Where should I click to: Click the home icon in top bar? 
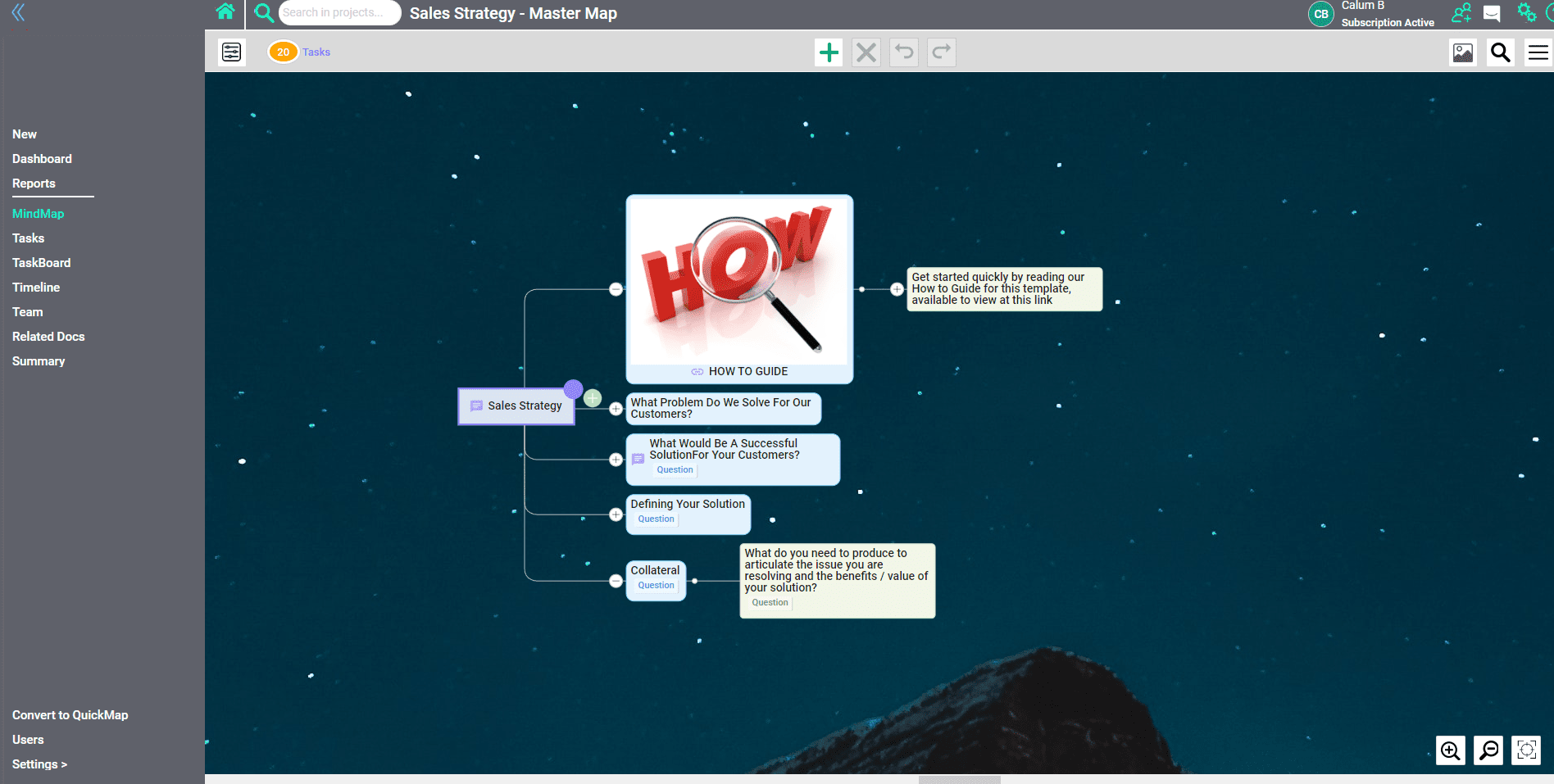(x=225, y=12)
